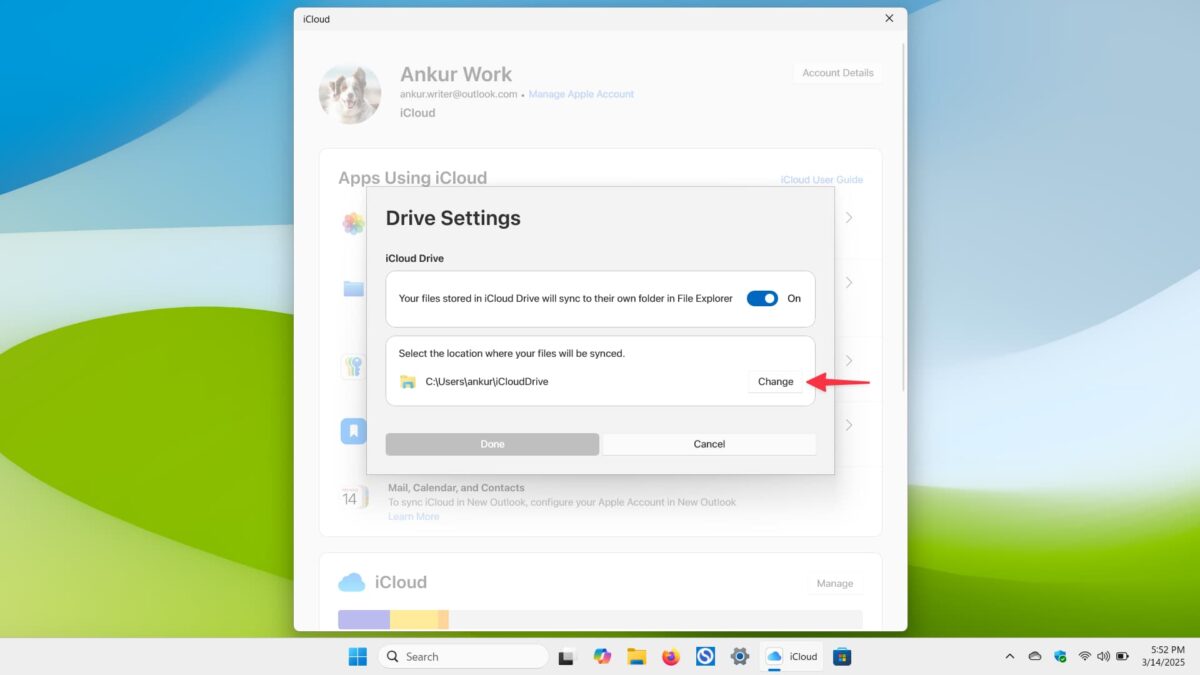Open Task View from taskbar
Screen dimensions: 1200x675
pos(568,656)
